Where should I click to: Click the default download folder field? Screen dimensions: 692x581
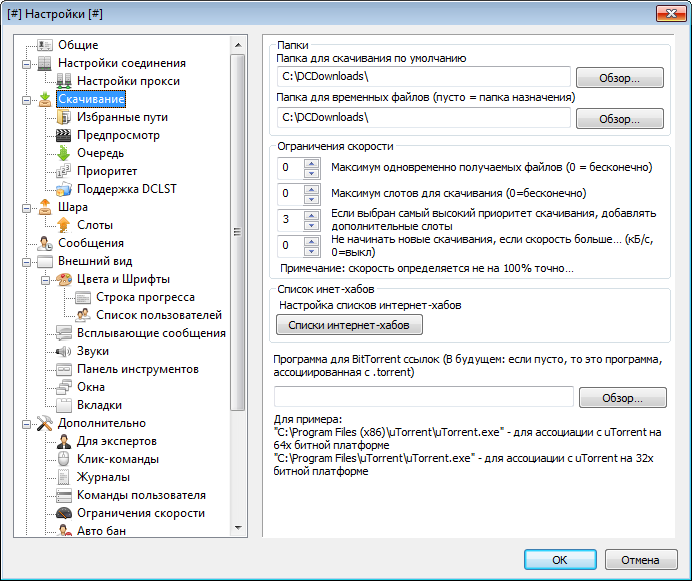click(424, 77)
